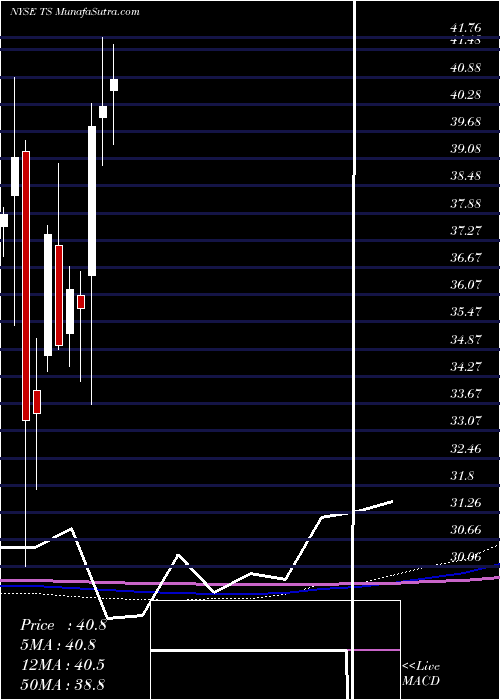The width and height of the screenshot is (500, 700).
Task: Click the '5MA : 40.8' readout
Action: coord(58,645)
